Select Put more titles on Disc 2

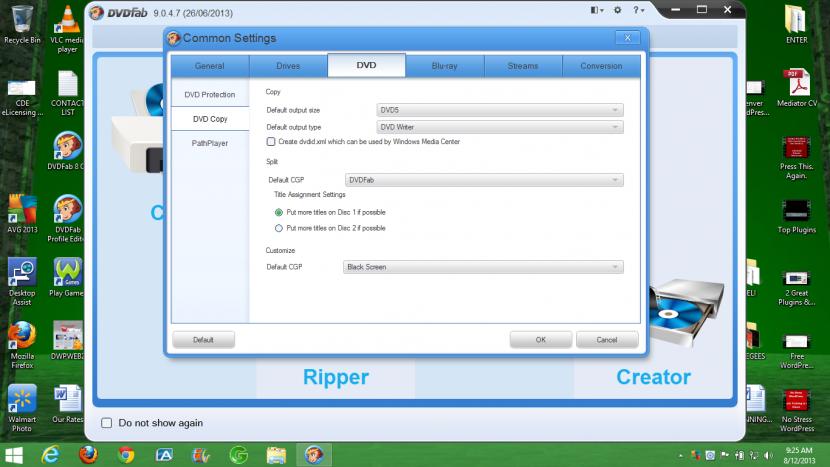(x=279, y=228)
